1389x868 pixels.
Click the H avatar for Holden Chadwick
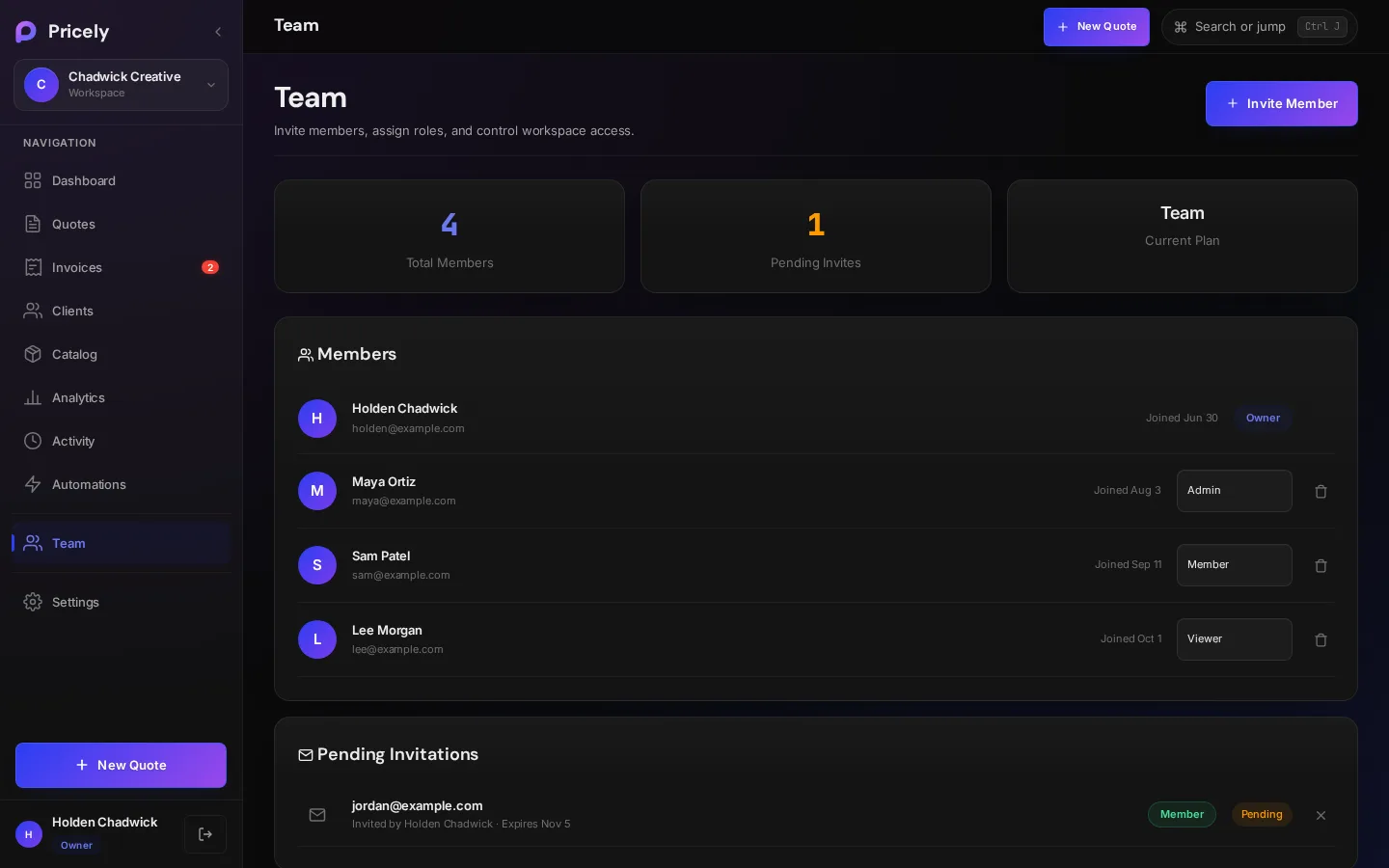[317, 419]
